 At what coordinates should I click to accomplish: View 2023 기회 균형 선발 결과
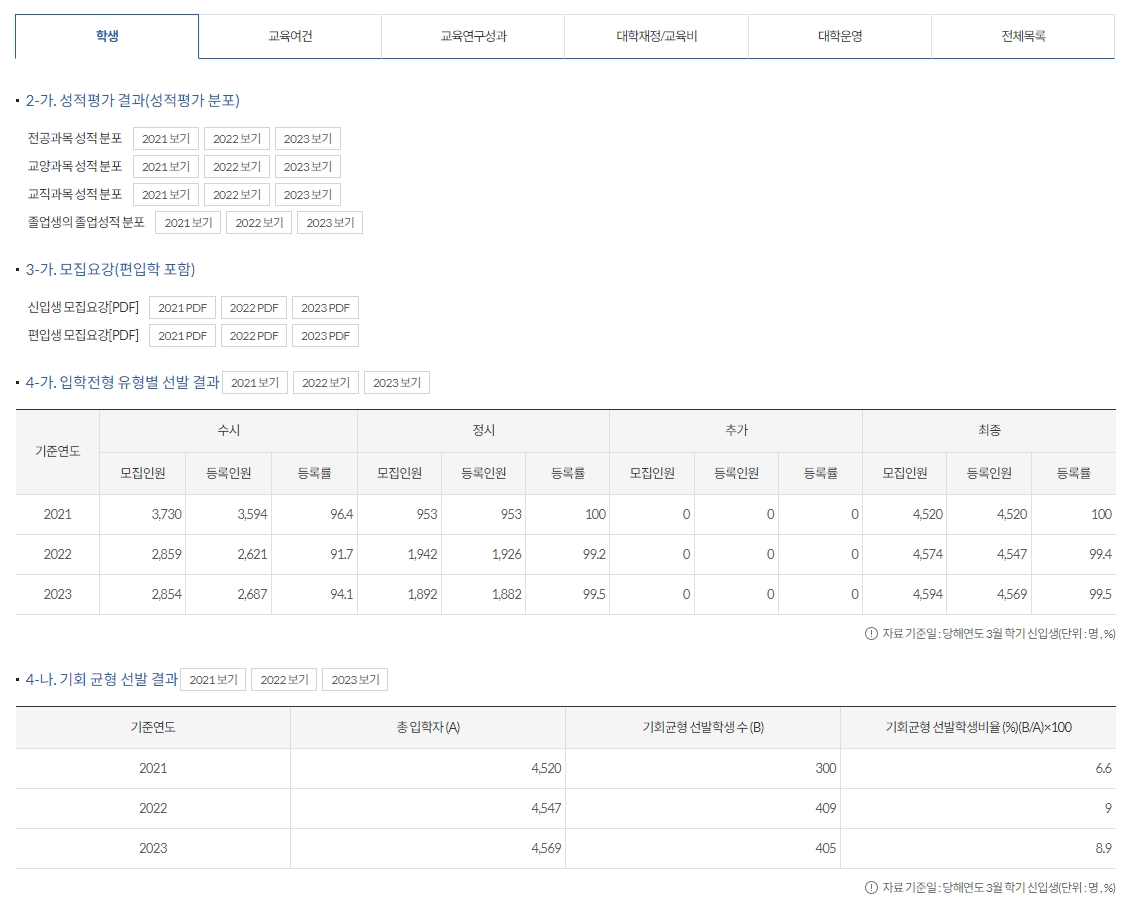[356, 679]
